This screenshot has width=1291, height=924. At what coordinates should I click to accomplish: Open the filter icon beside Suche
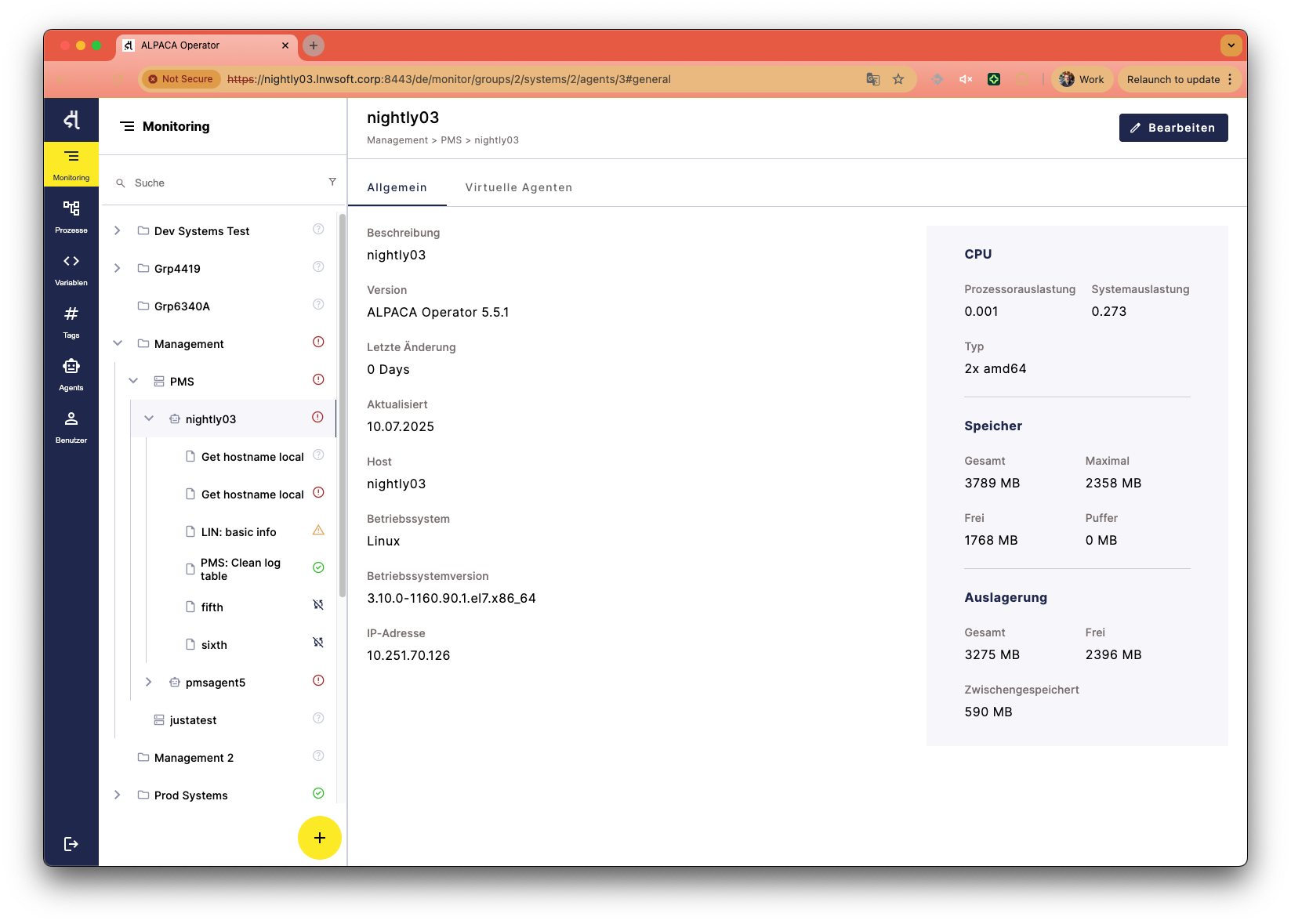[x=332, y=182]
